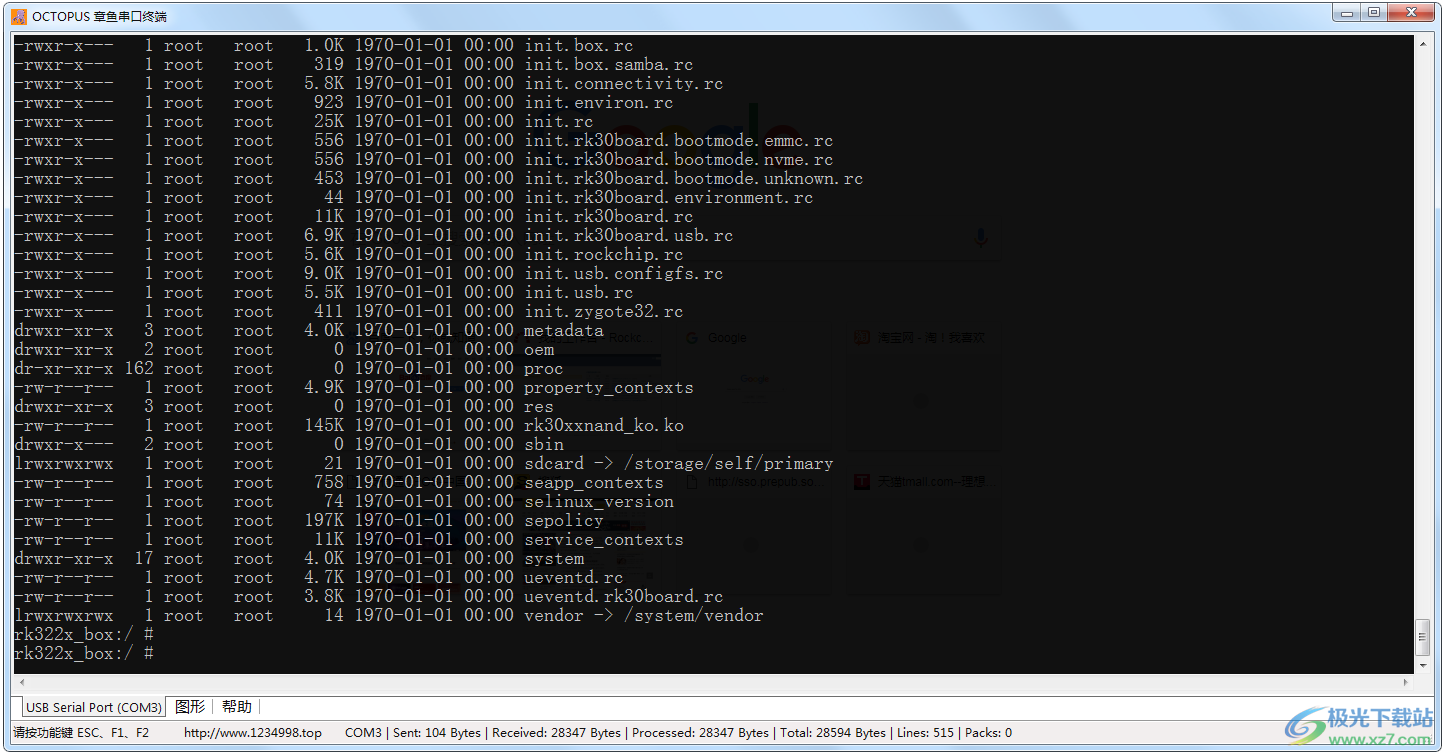Viewport: 1444px width, 756px height.
Task: Click the proc directory entry
Action: click(x=544, y=368)
